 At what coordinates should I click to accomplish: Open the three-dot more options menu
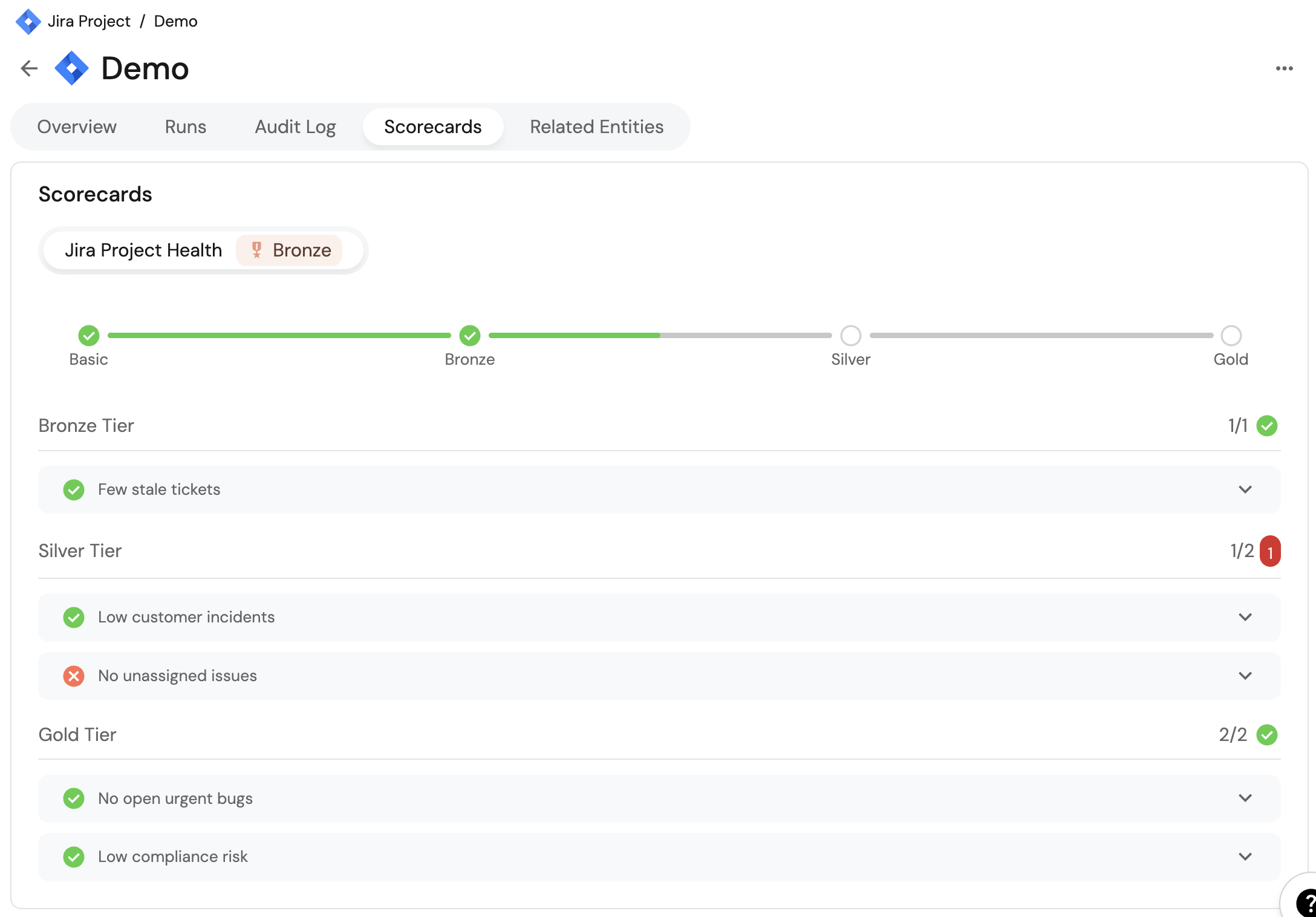(1284, 68)
